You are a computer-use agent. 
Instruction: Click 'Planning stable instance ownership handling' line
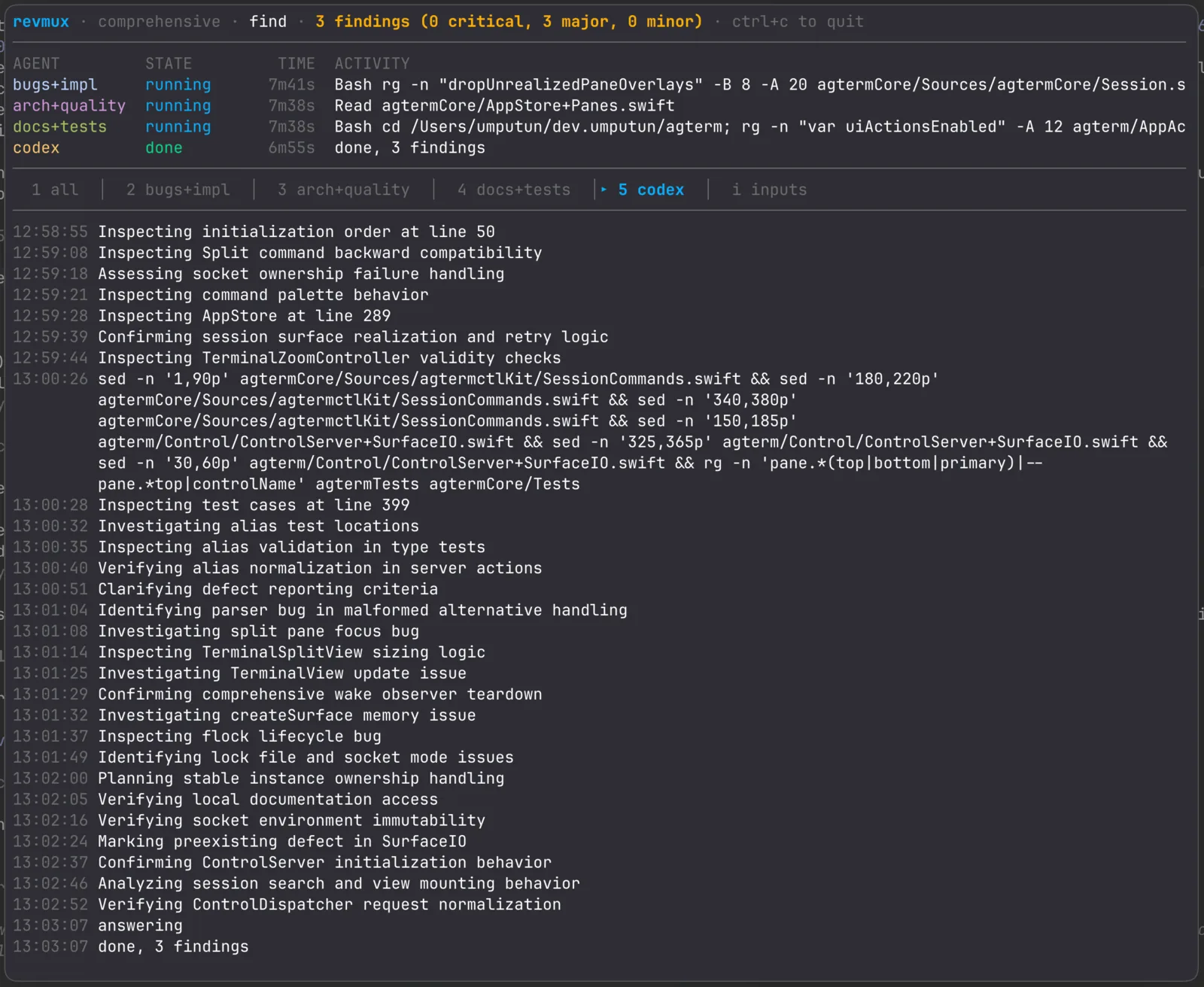[301, 779]
